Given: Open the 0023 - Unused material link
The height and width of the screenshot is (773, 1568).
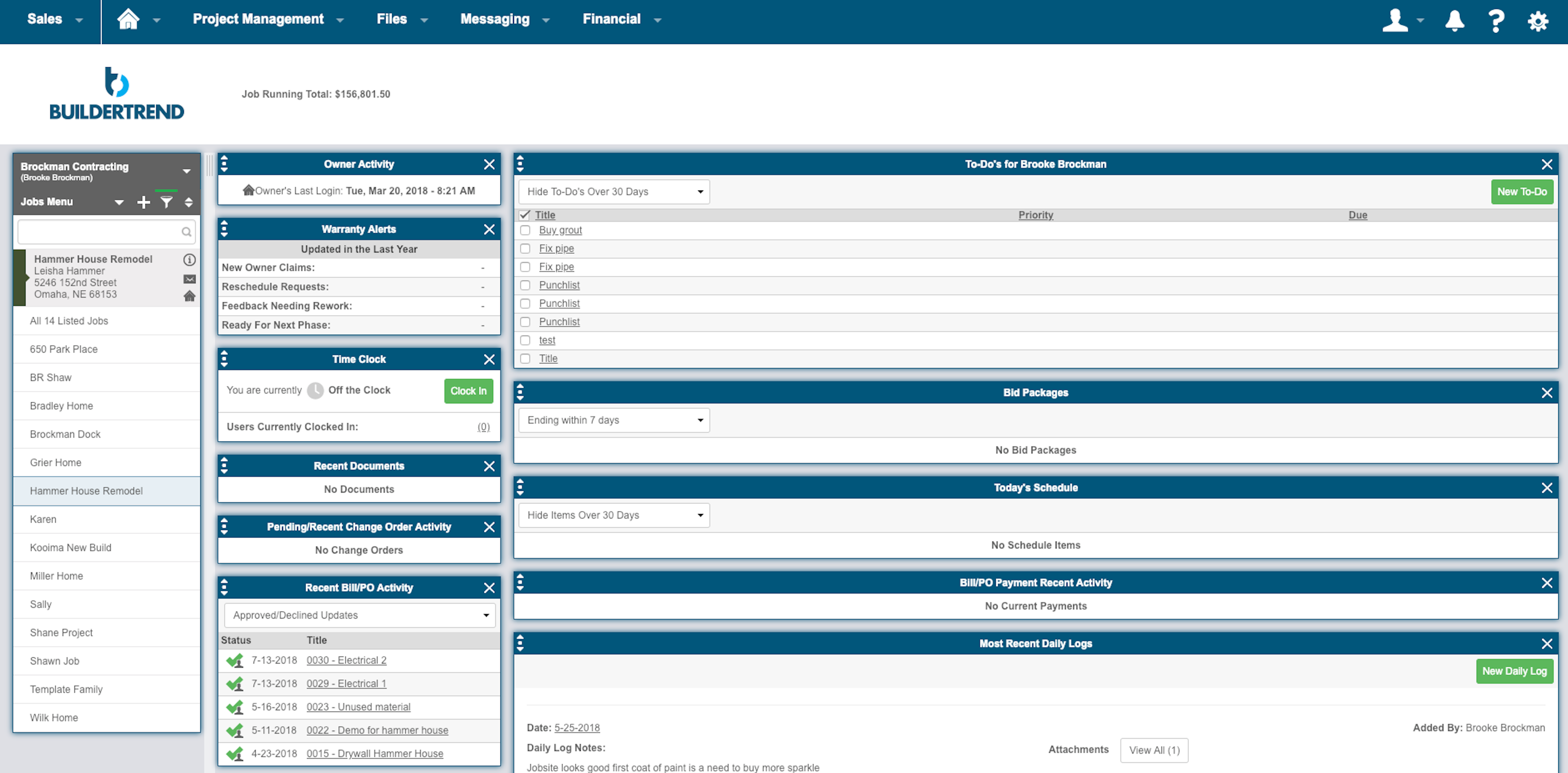Looking at the screenshot, I should pos(358,707).
